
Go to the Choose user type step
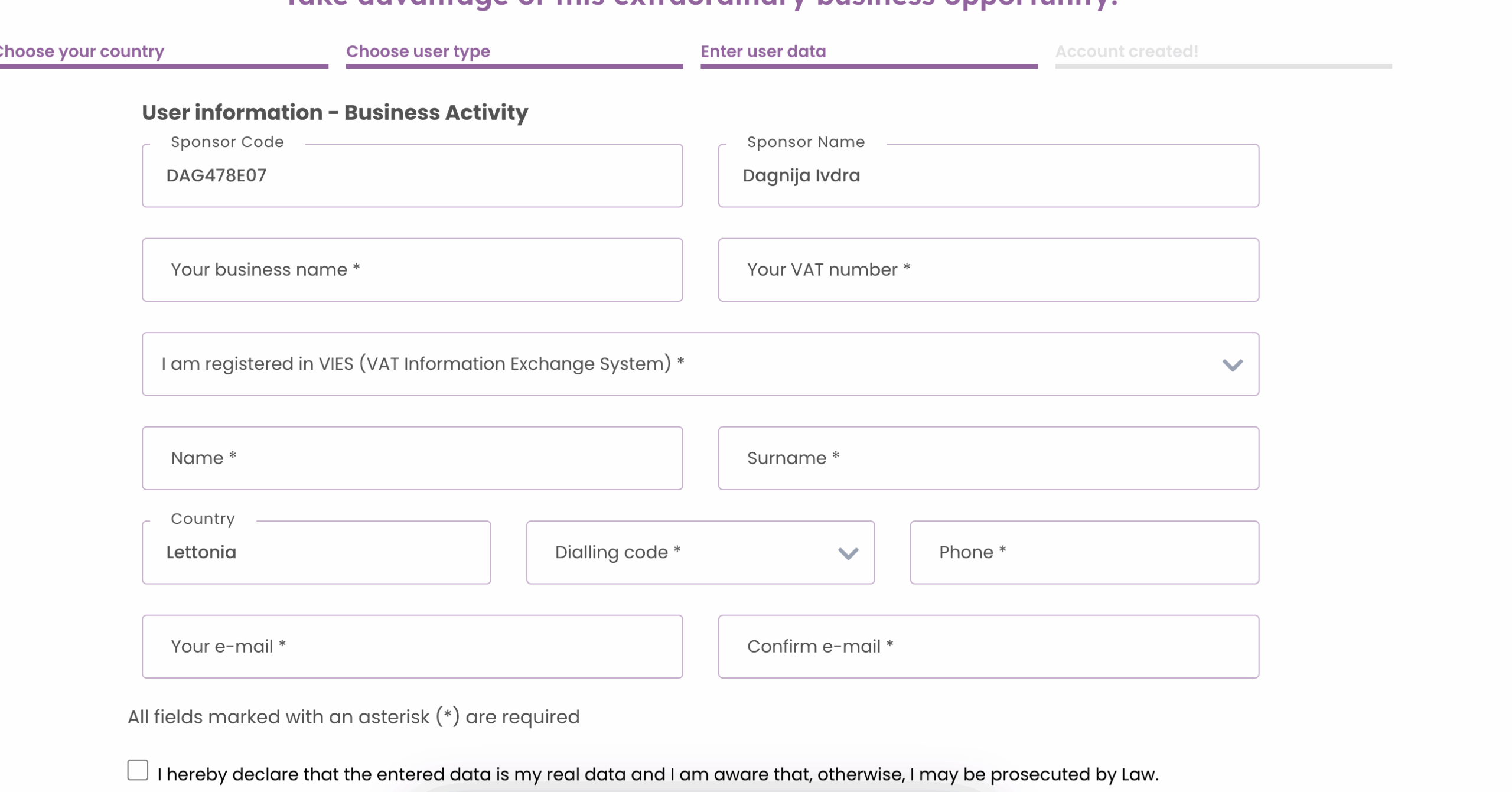pos(418,51)
